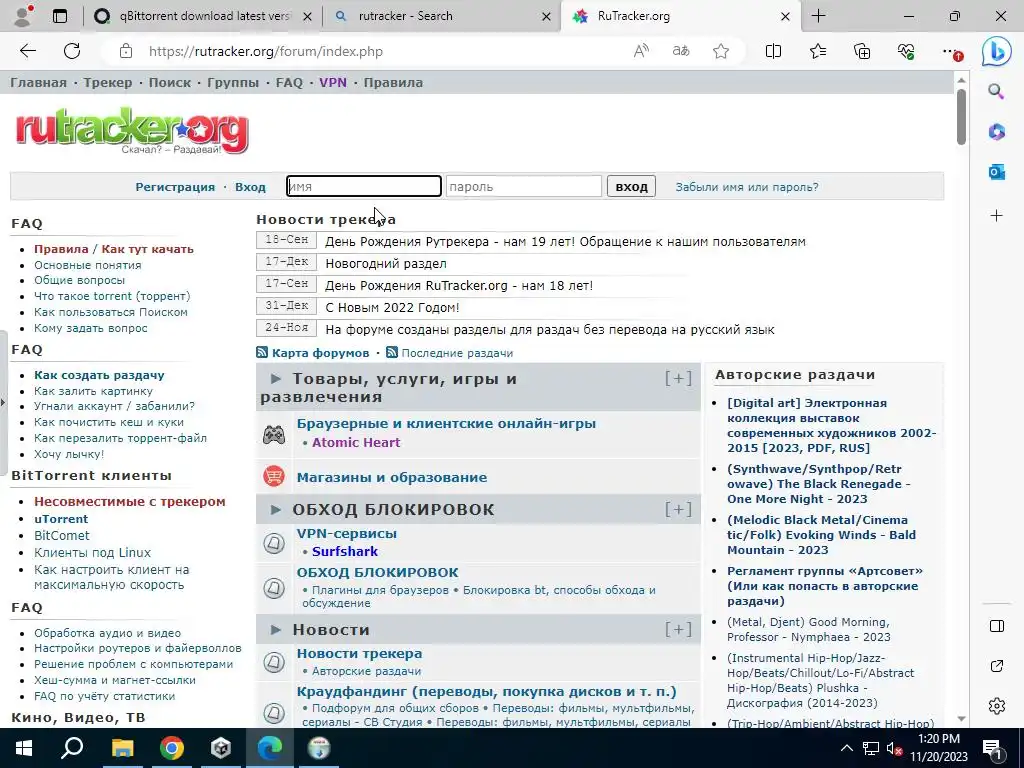Screen dimensions: 1024x768
Task: Click the sidebar panel layout icon
Action: pyautogui.click(x=997, y=626)
